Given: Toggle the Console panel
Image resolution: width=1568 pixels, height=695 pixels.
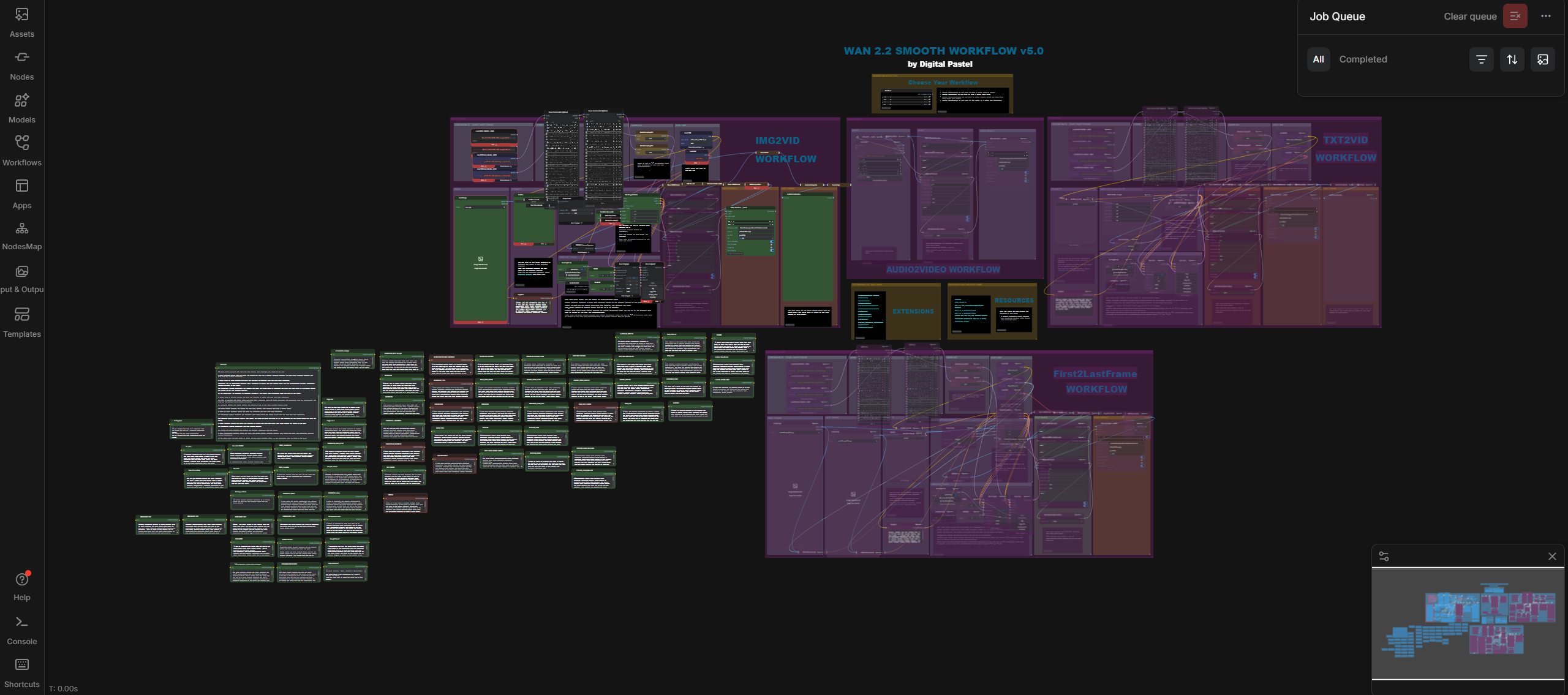Looking at the screenshot, I should pyautogui.click(x=22, y=630).
